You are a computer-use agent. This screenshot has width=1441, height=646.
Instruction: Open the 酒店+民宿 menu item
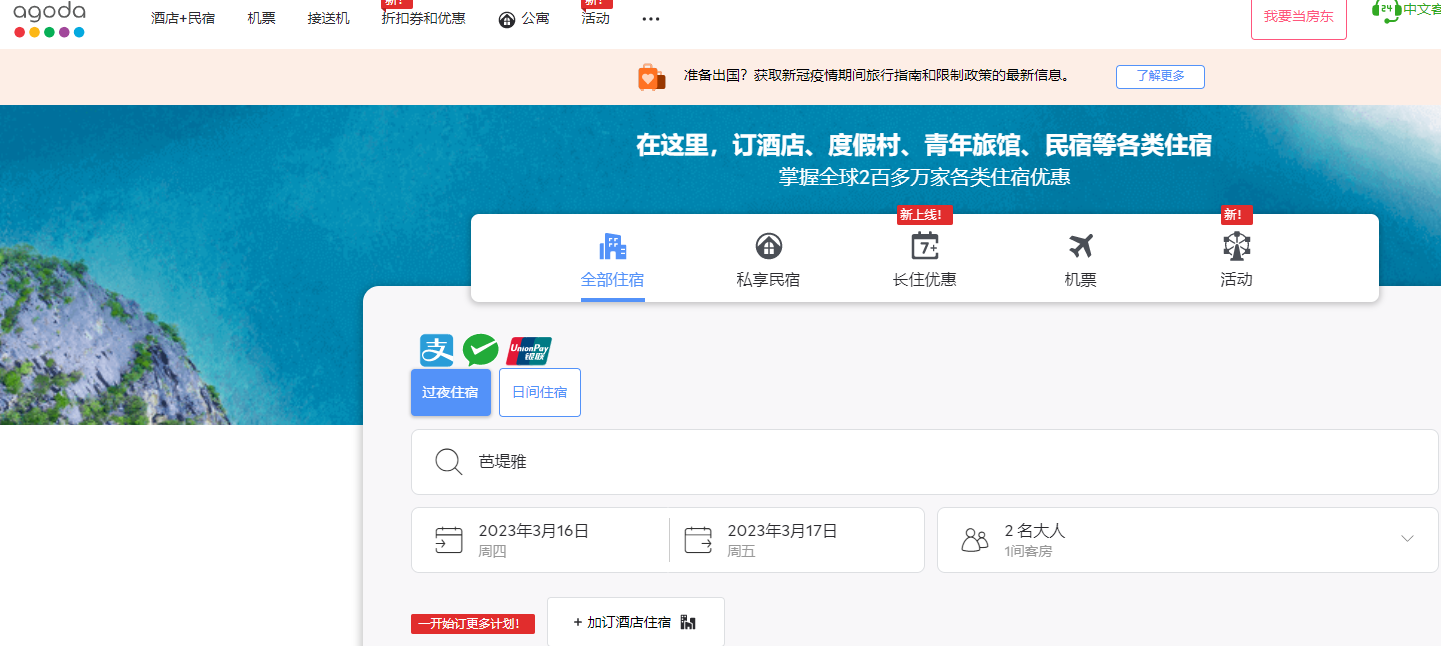coord(183,18)
